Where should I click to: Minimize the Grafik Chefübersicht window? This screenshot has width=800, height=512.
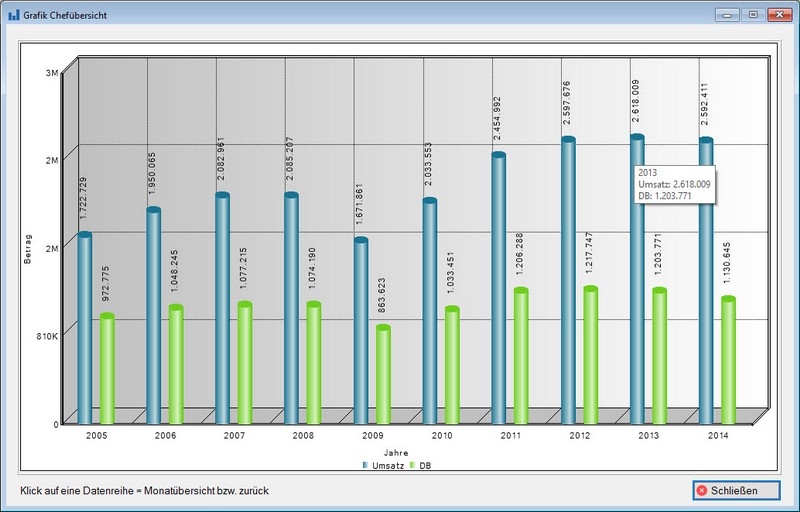click(726, 14)
